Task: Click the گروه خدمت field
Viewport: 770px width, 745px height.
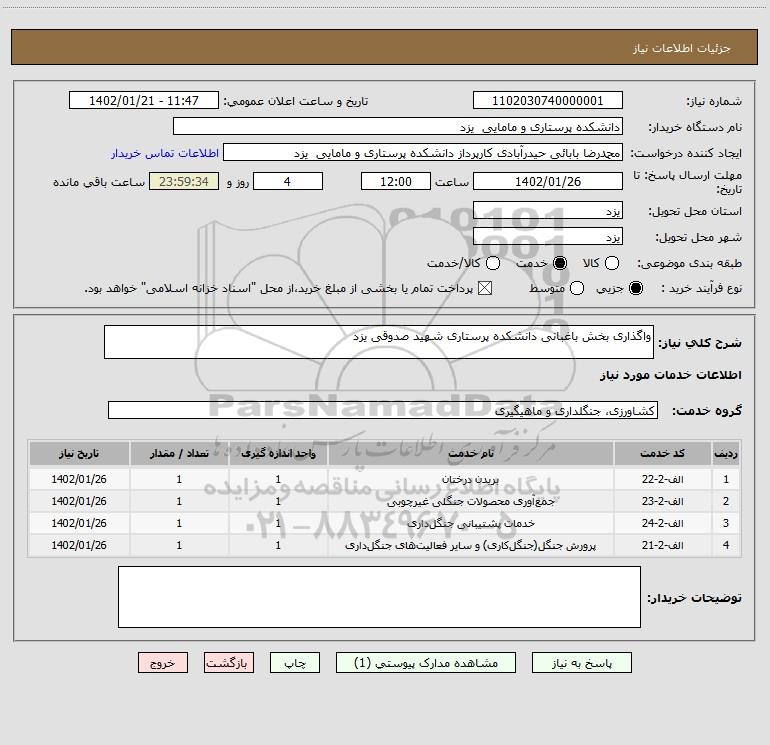Action: click(383, 410)
